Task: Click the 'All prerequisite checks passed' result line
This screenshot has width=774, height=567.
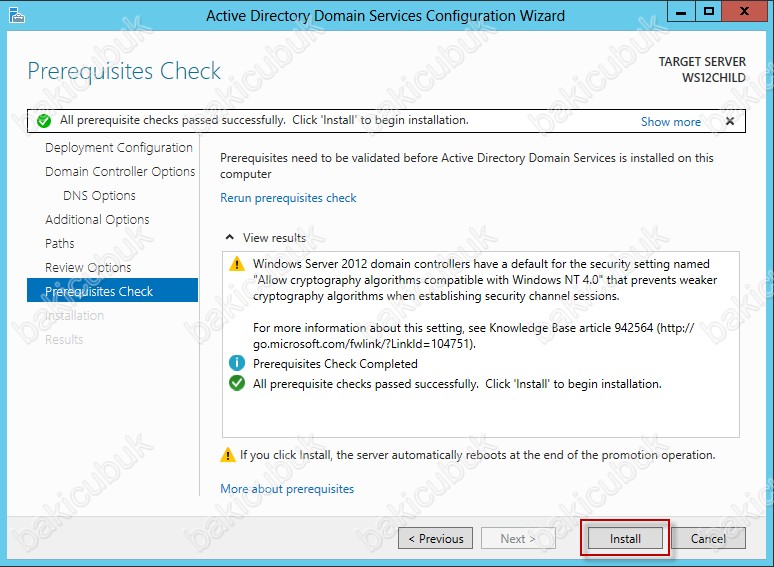Action: tap(457, 384)
